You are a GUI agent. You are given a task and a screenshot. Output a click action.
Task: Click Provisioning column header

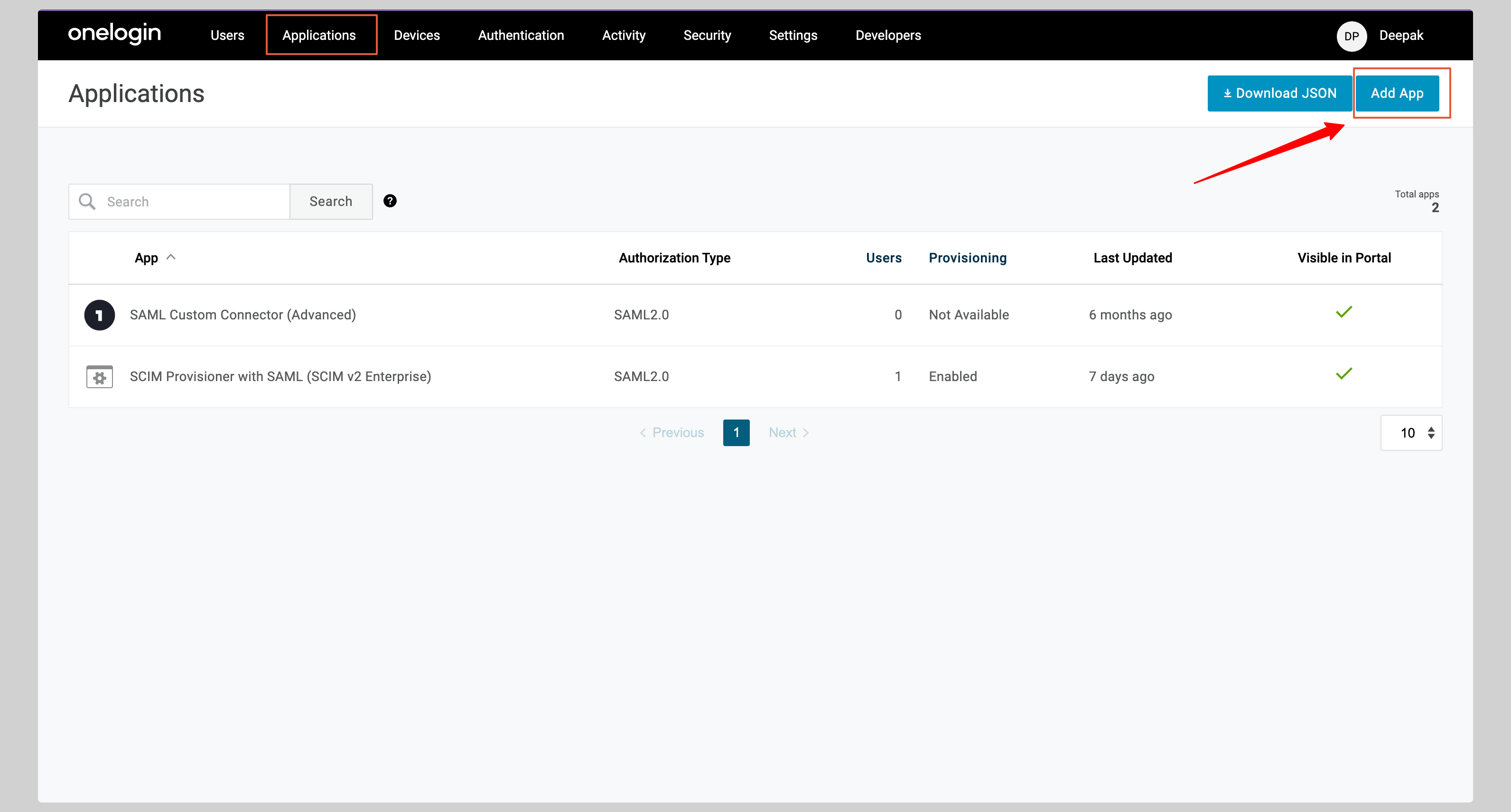tap(967, 258)
